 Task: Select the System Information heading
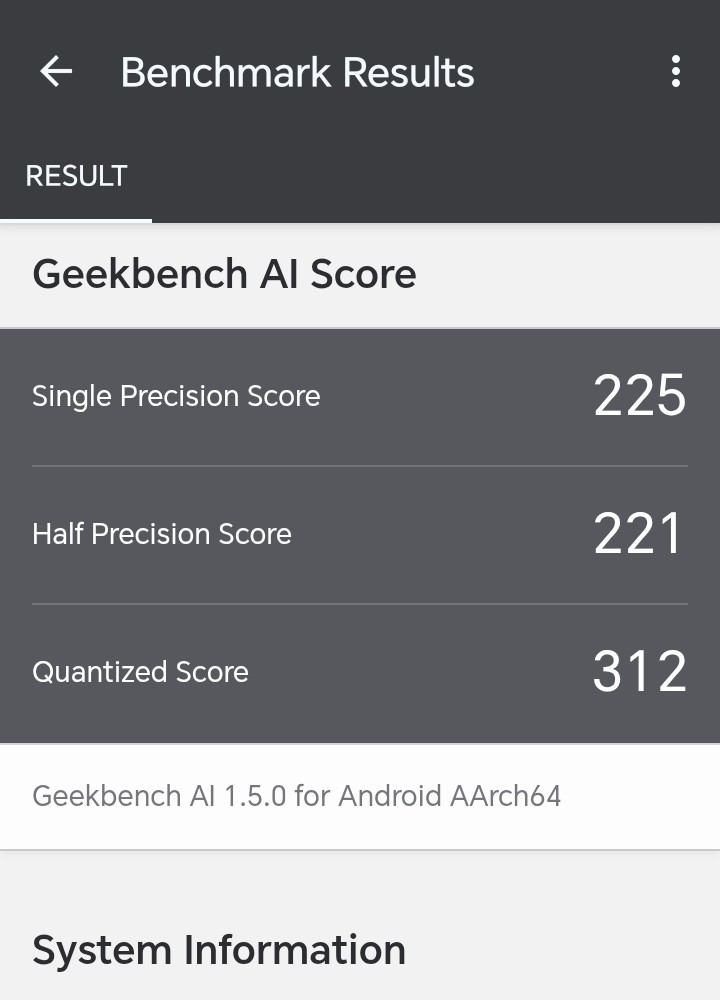click(x=219, y=950)
